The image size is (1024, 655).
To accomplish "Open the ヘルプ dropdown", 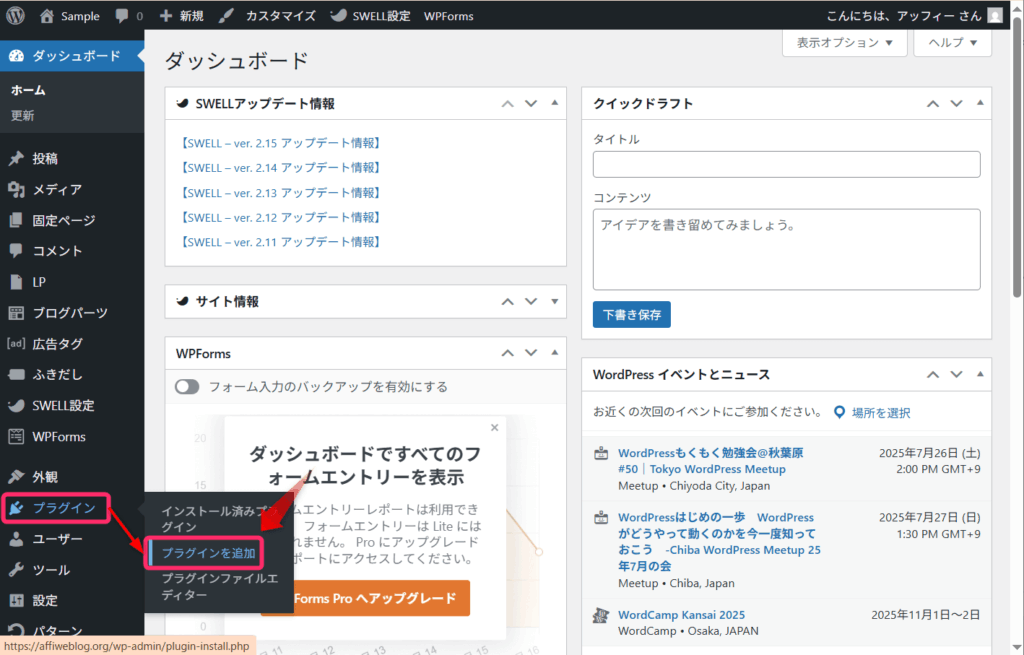I will [952, 42].
